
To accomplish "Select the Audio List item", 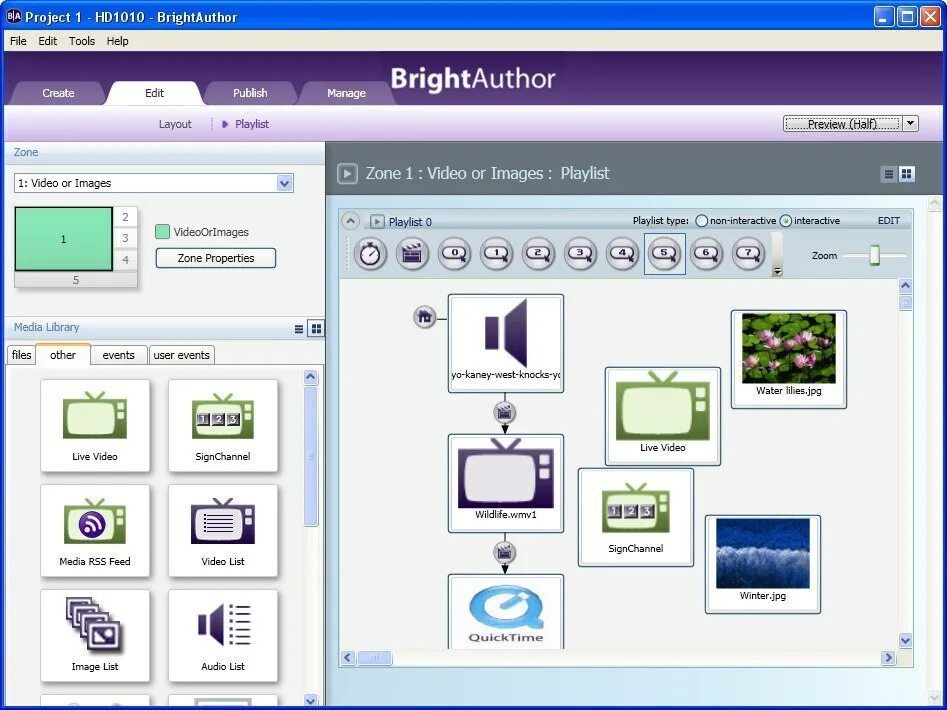I will point(223,636).
